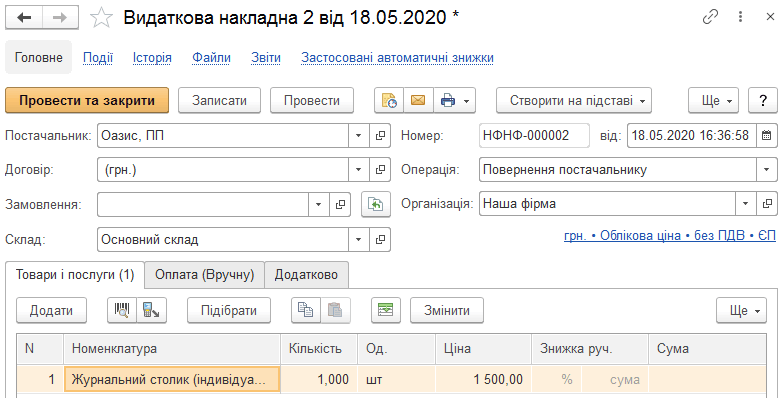Open Застосовані автоматичні знижки section
This screenshot has width=781, height=398.
(x=397, y=58)
